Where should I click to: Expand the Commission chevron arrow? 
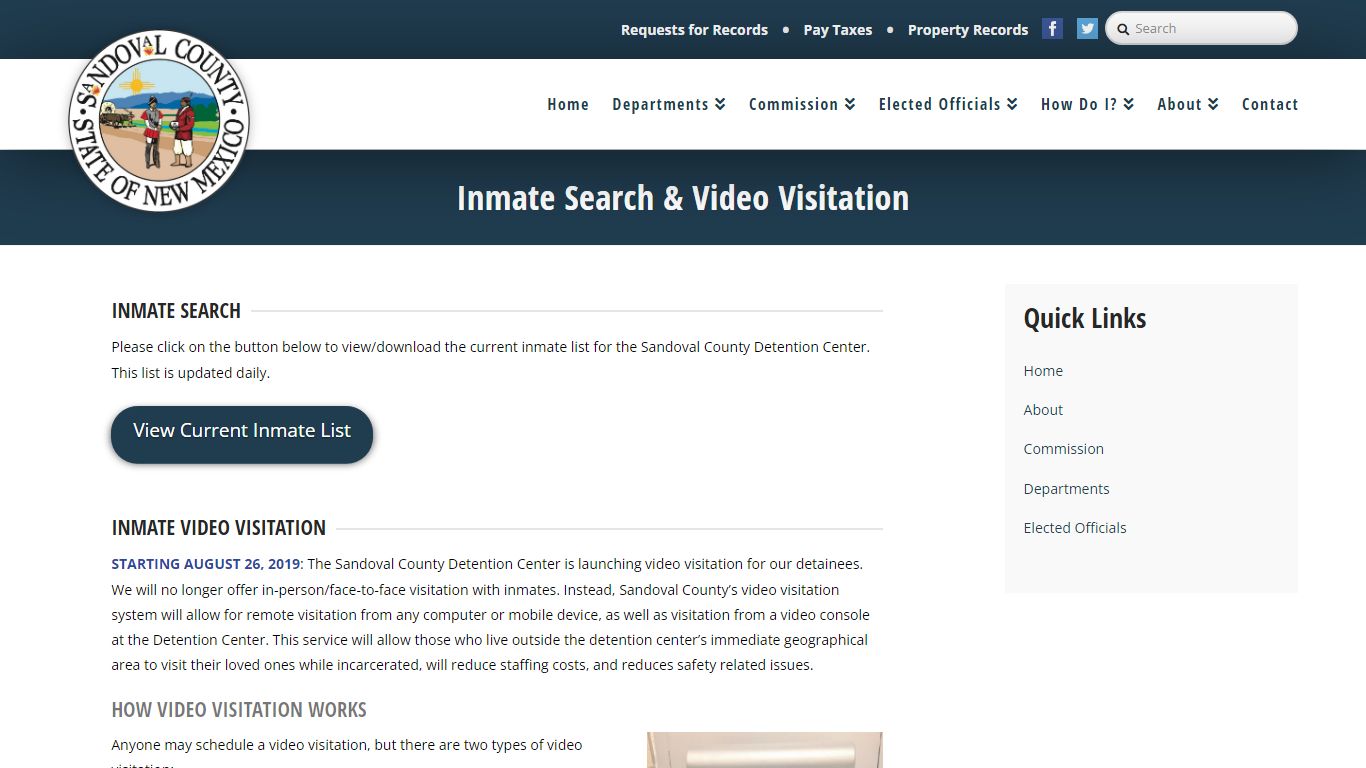[x=850, y=104]
